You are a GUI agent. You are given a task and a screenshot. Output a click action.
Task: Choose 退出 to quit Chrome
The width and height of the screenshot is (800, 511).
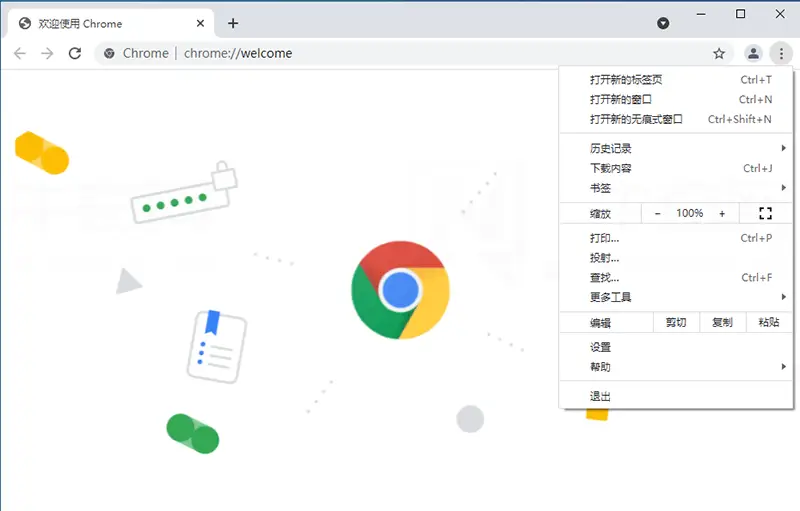click(676, 396)
